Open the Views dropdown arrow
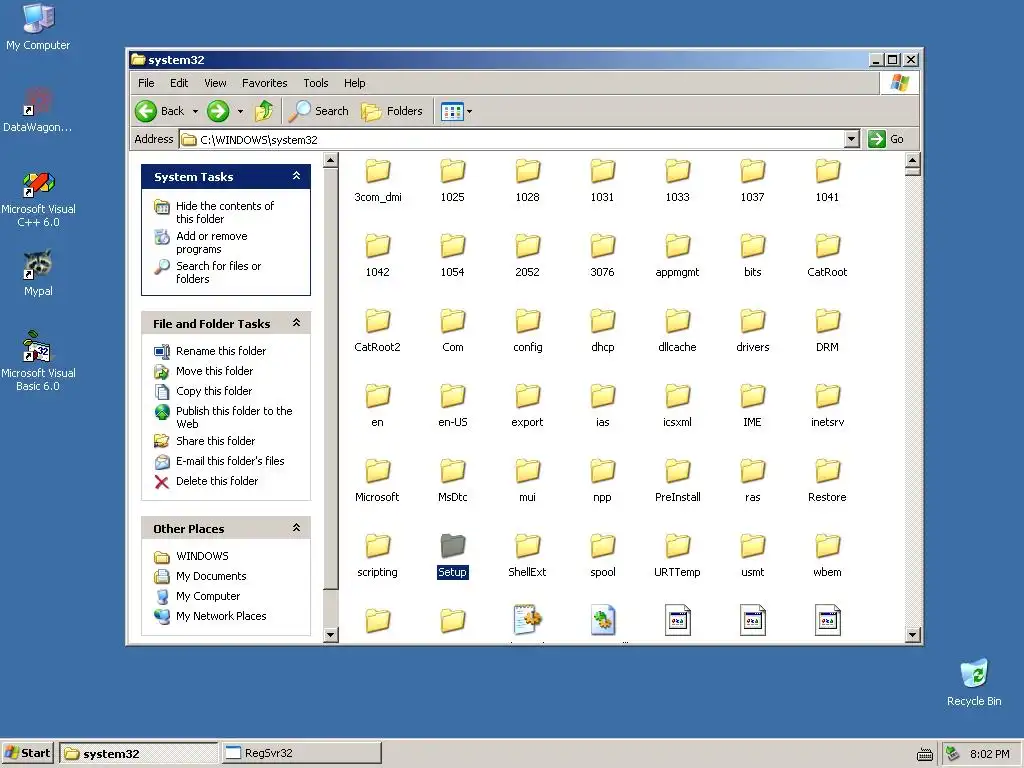This screenshot has height=768, width=1024. click(x=469, y=112)
